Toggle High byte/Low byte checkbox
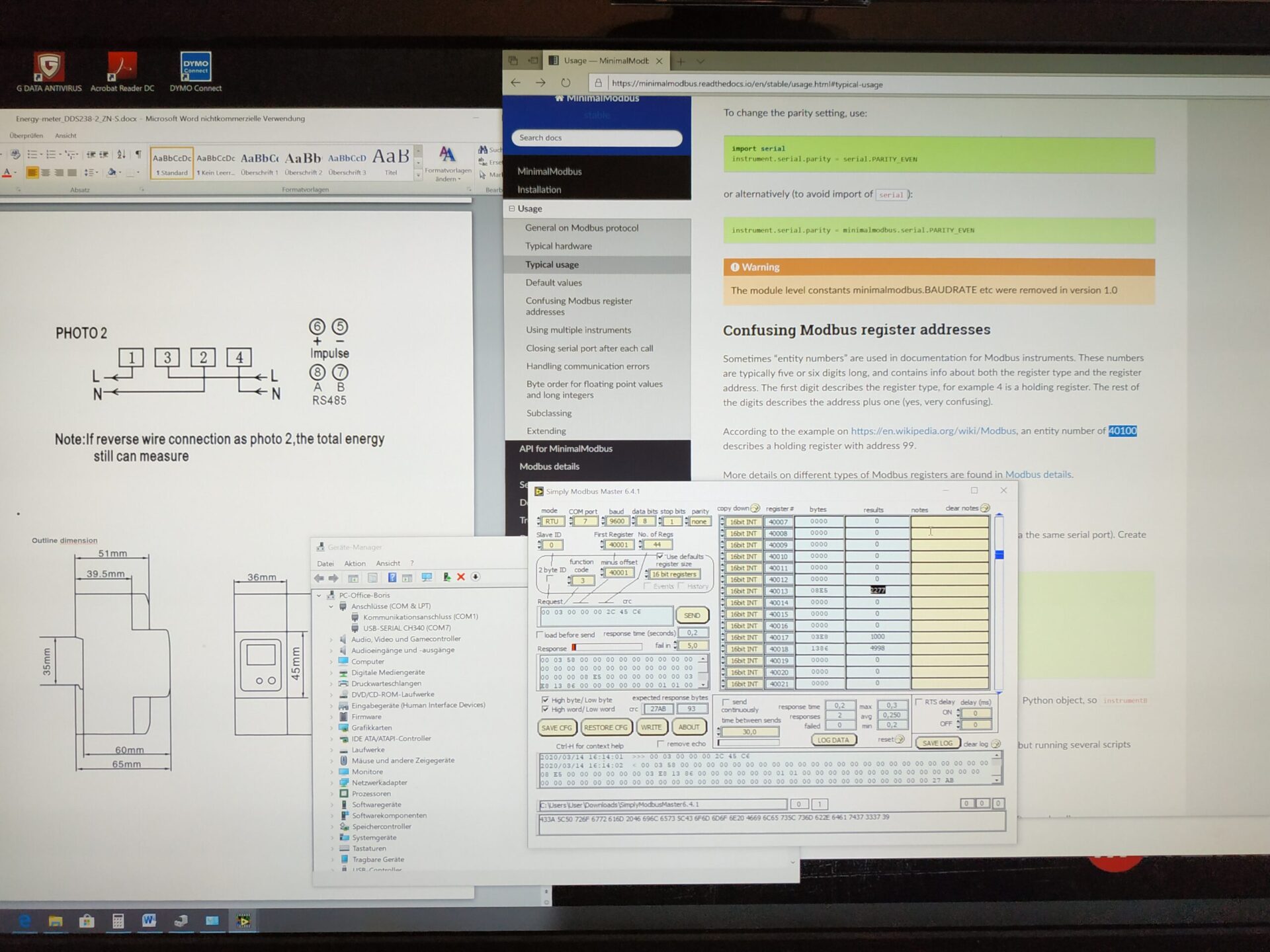 pos(545,699)
